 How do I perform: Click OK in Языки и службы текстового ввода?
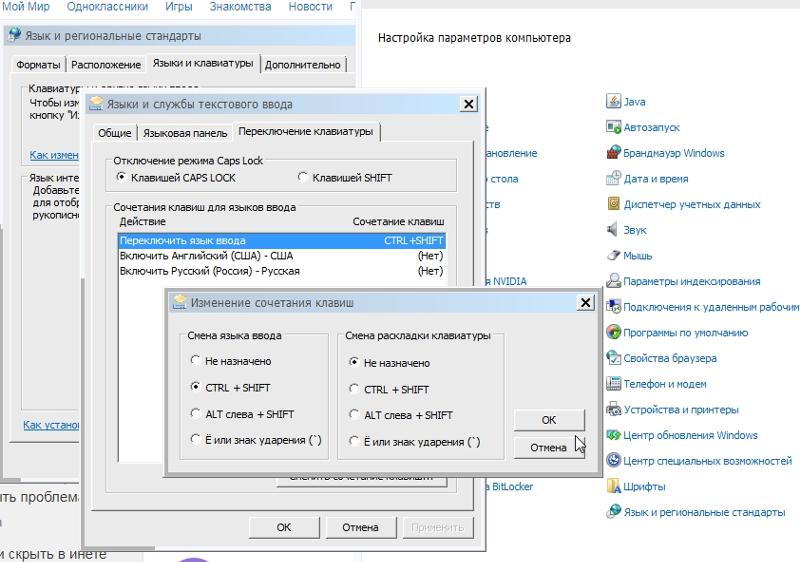[284, 527]
